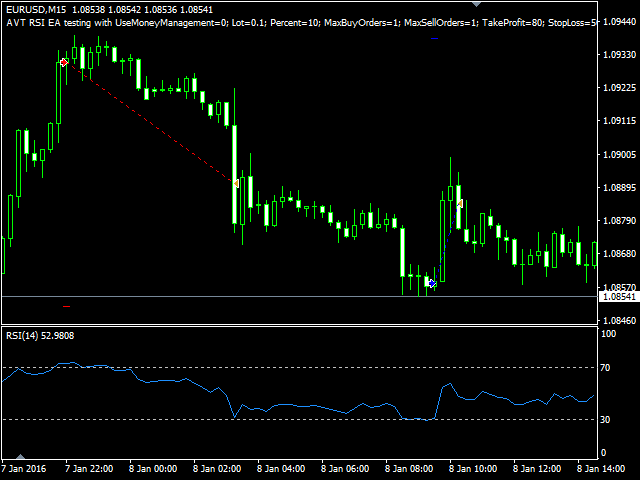This screenshot has height=480, width=640.
Task: Click the red sell entry arrow marker
Action: 64,62
